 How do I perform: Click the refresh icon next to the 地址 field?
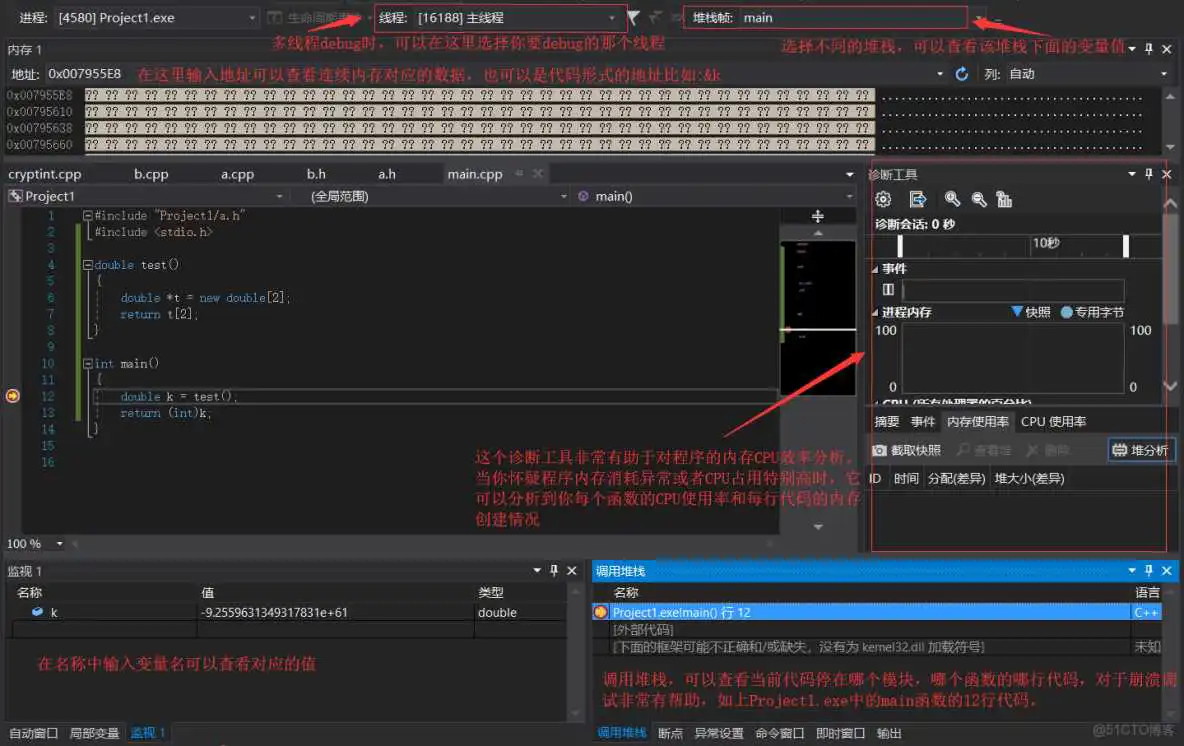(961, 73)
